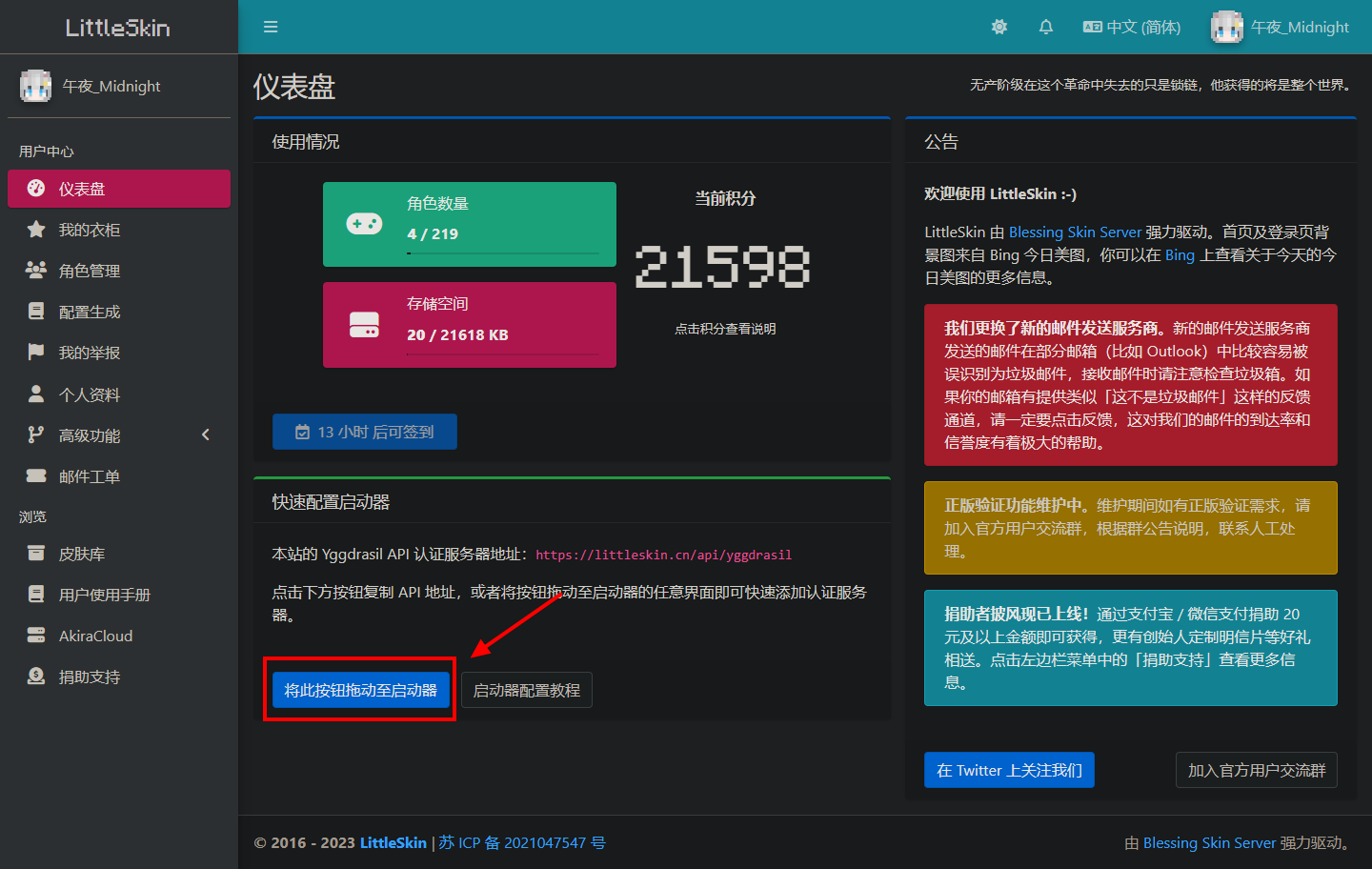The image size is (1372, 869).
Task: Click the 21598 score number
Action: (x=723, y=266)
